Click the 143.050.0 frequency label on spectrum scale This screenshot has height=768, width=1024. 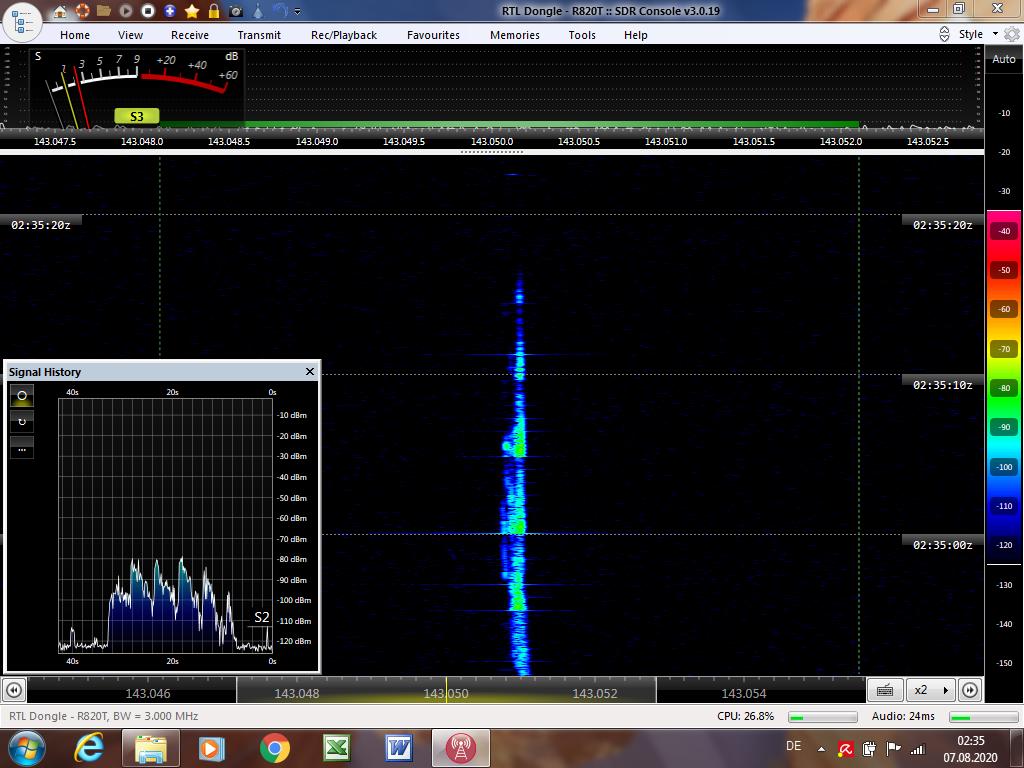pyautogui.click(x=492, y=141)
